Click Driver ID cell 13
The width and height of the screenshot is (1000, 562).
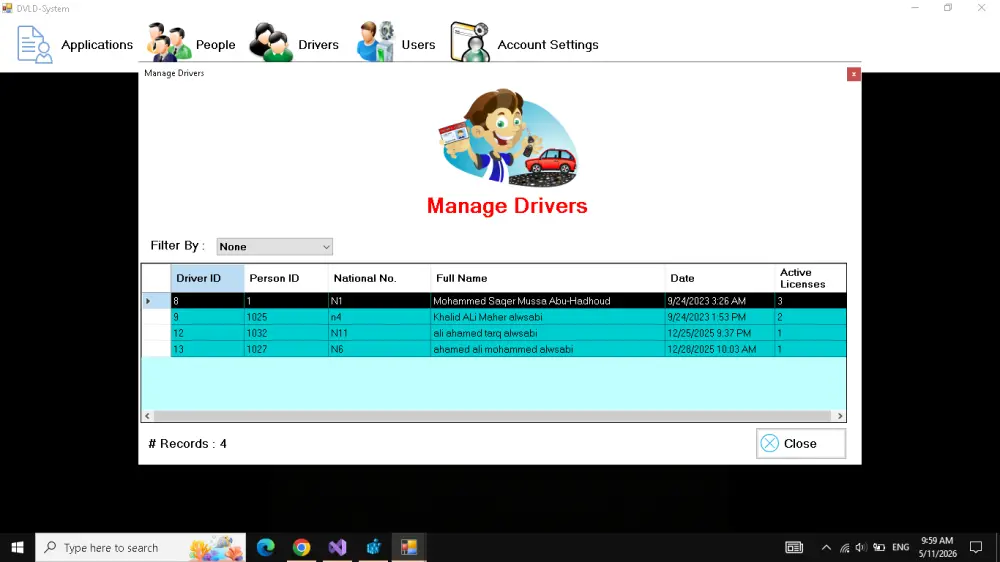tap(207, 349)
